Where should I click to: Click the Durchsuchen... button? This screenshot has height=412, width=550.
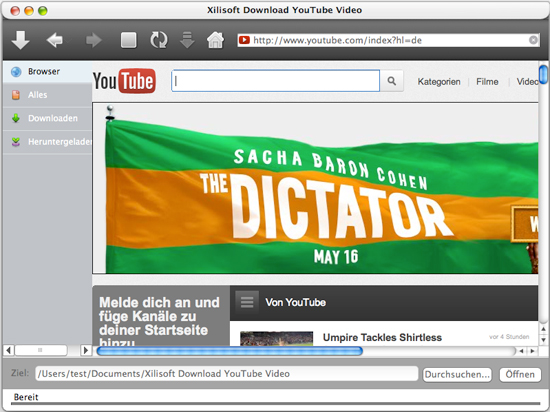pyautogui.click(x=457, y=374)
